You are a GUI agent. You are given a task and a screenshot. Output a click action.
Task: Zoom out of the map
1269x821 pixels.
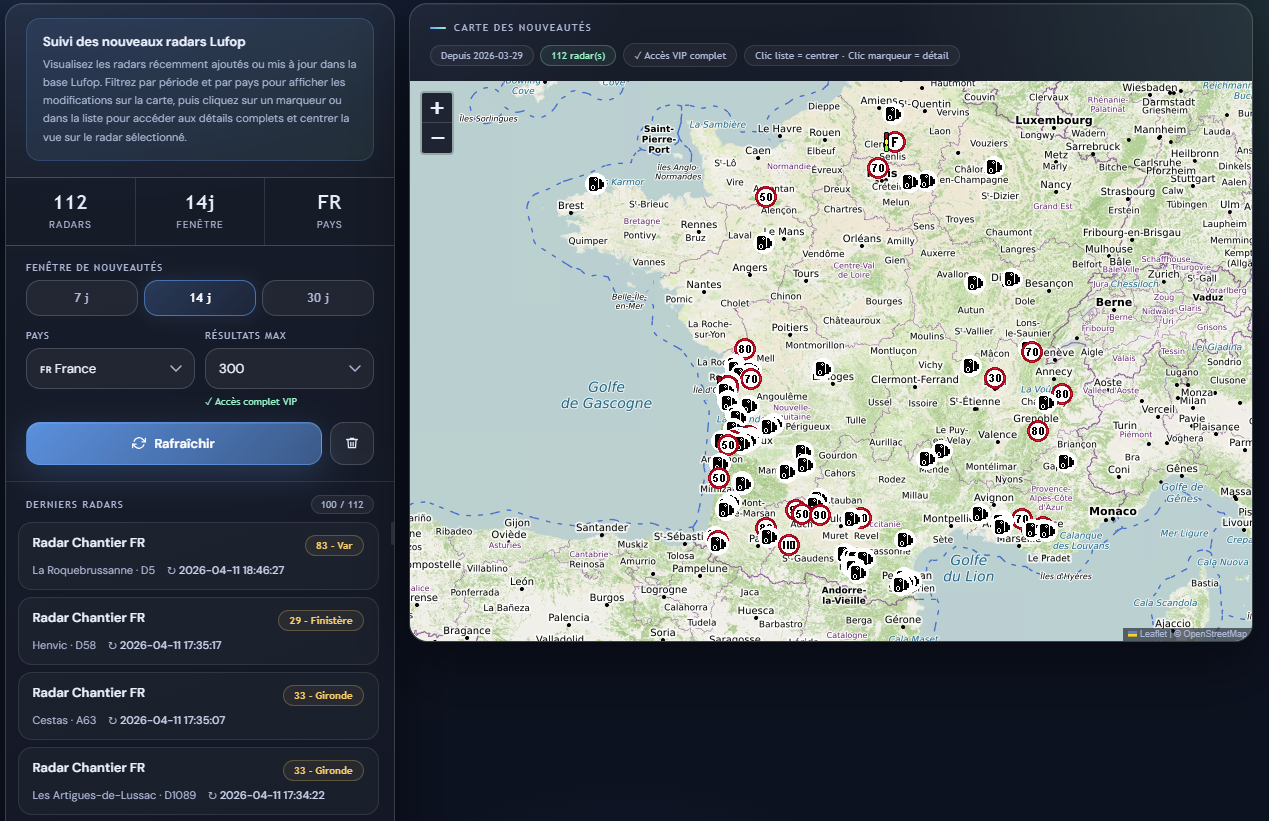(x=437, y=138)
